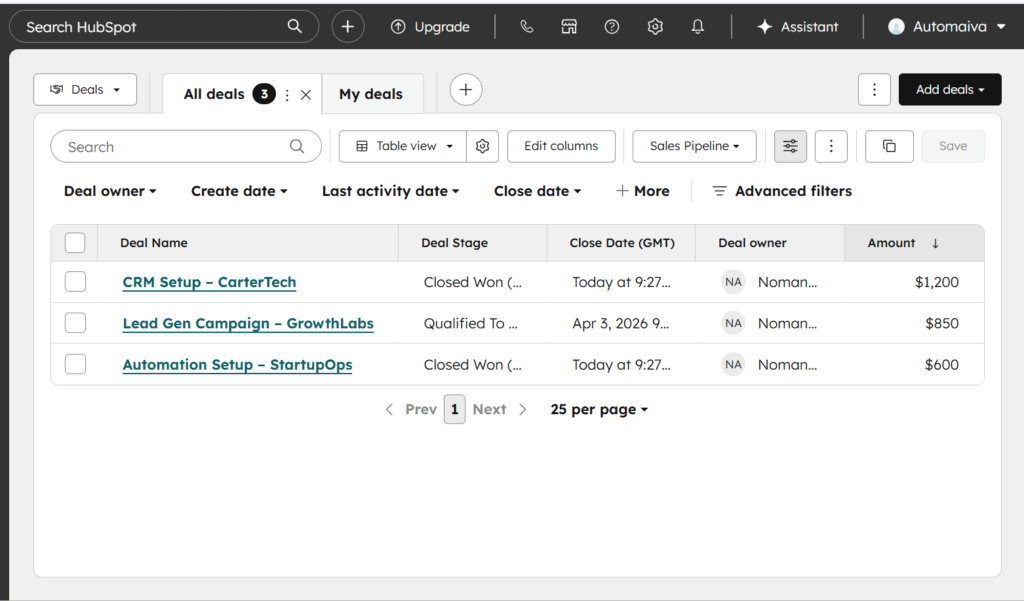1024x601 pixels.
Task: Launch the HubSpot Assistant
Action: (x=797, y=26)
